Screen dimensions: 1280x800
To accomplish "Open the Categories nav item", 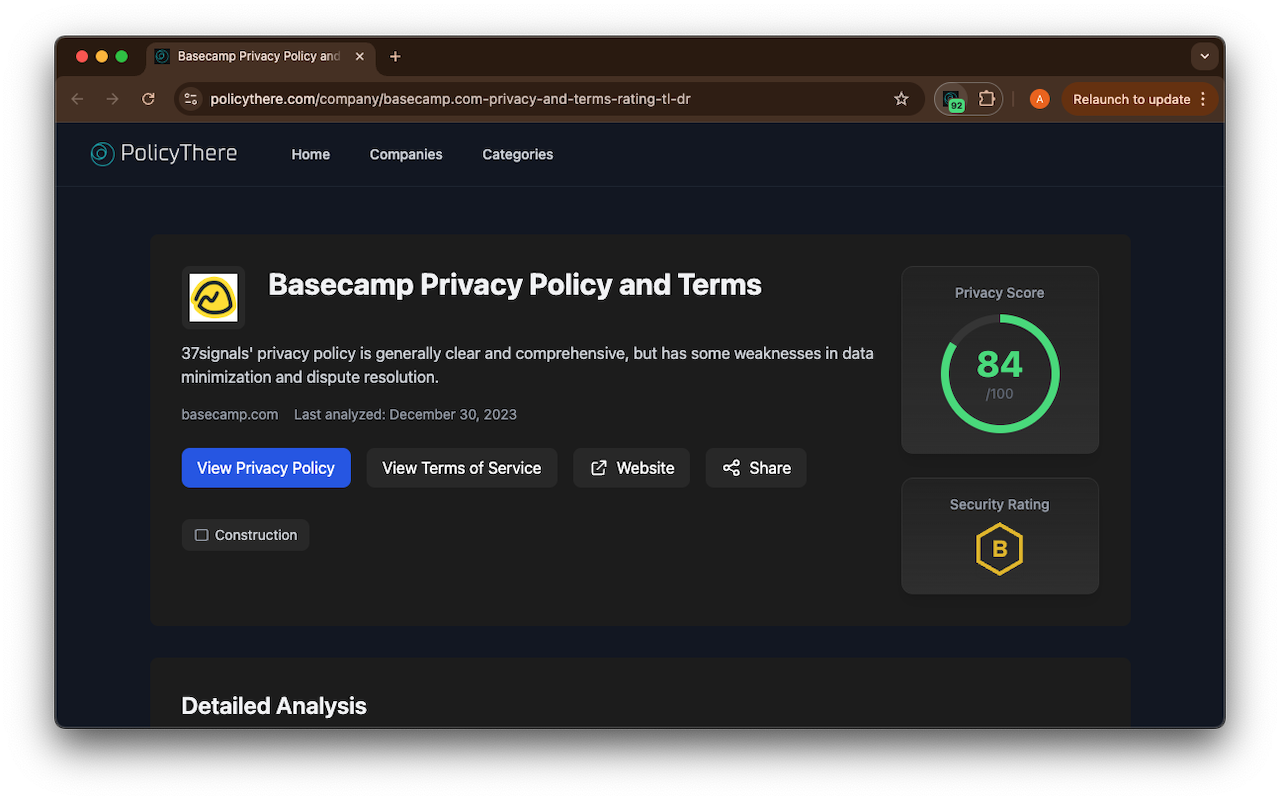I will point(517,154).
